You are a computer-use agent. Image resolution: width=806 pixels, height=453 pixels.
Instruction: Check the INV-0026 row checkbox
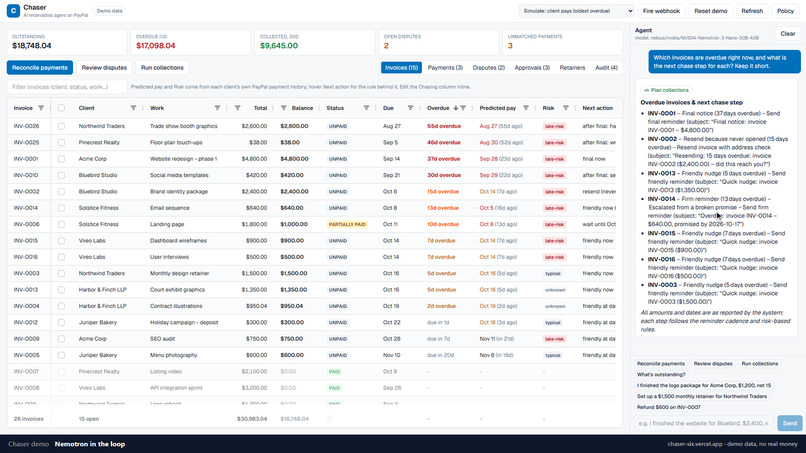coord(61,126)
